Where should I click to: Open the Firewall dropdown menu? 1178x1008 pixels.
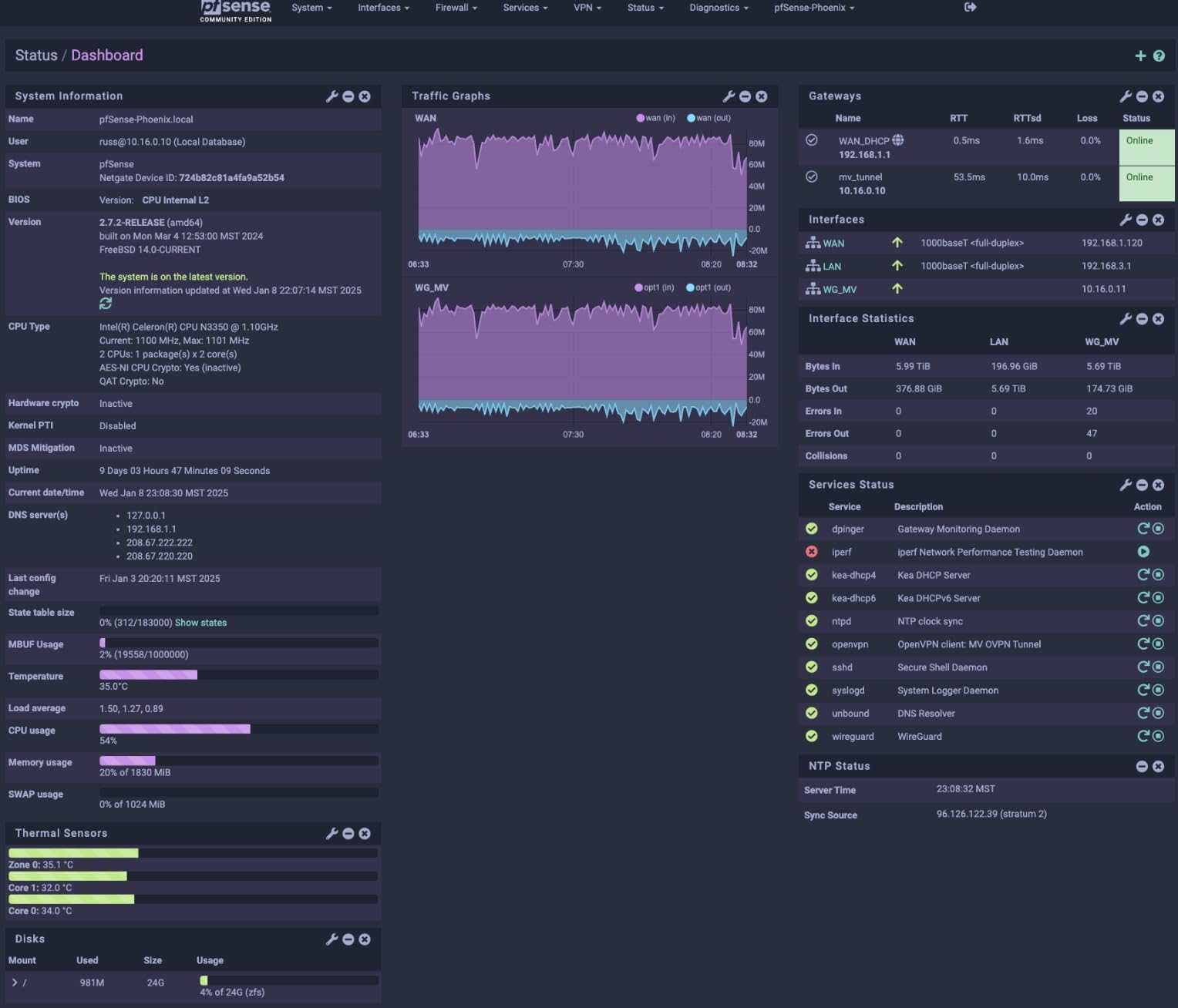(x=456, y=8)
